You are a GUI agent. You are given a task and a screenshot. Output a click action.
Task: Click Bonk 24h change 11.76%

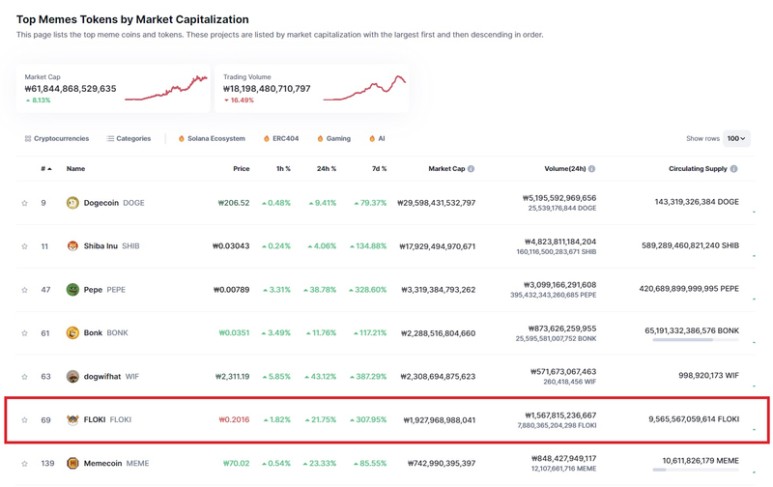pyautogui.click(x=321, y=333)
